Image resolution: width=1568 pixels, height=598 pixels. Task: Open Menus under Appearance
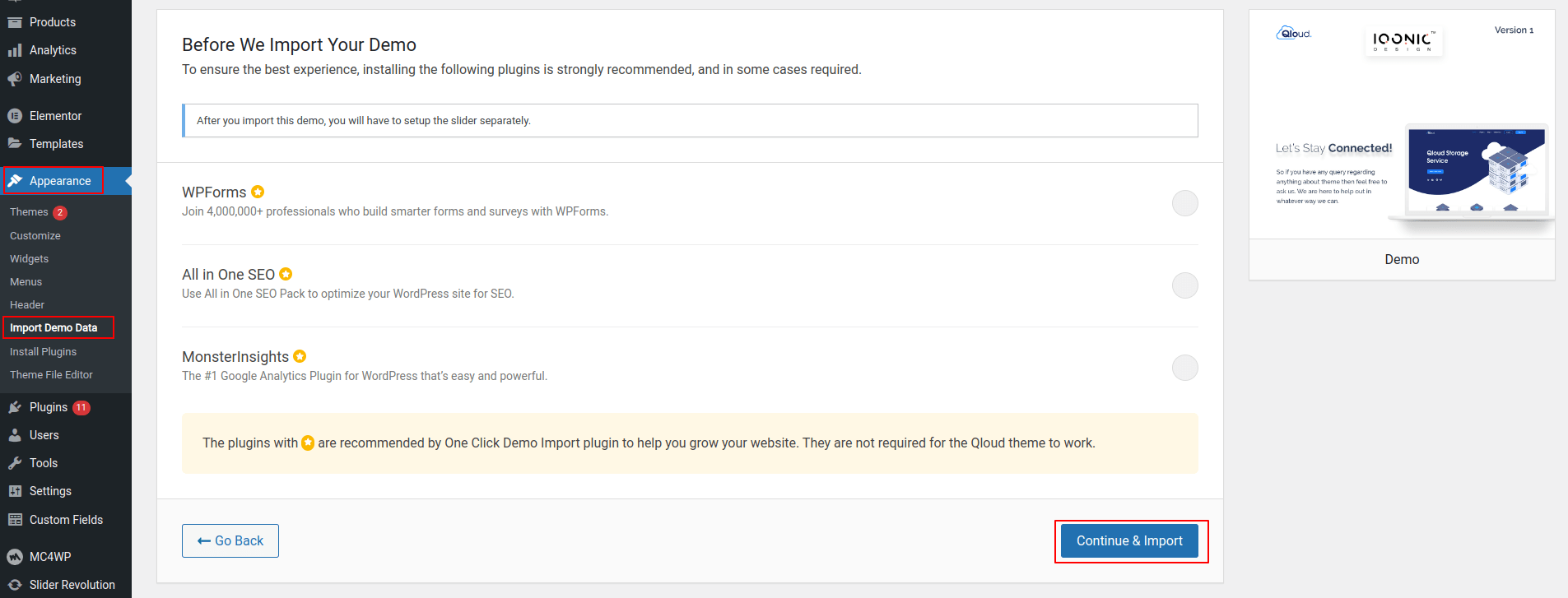26,281
